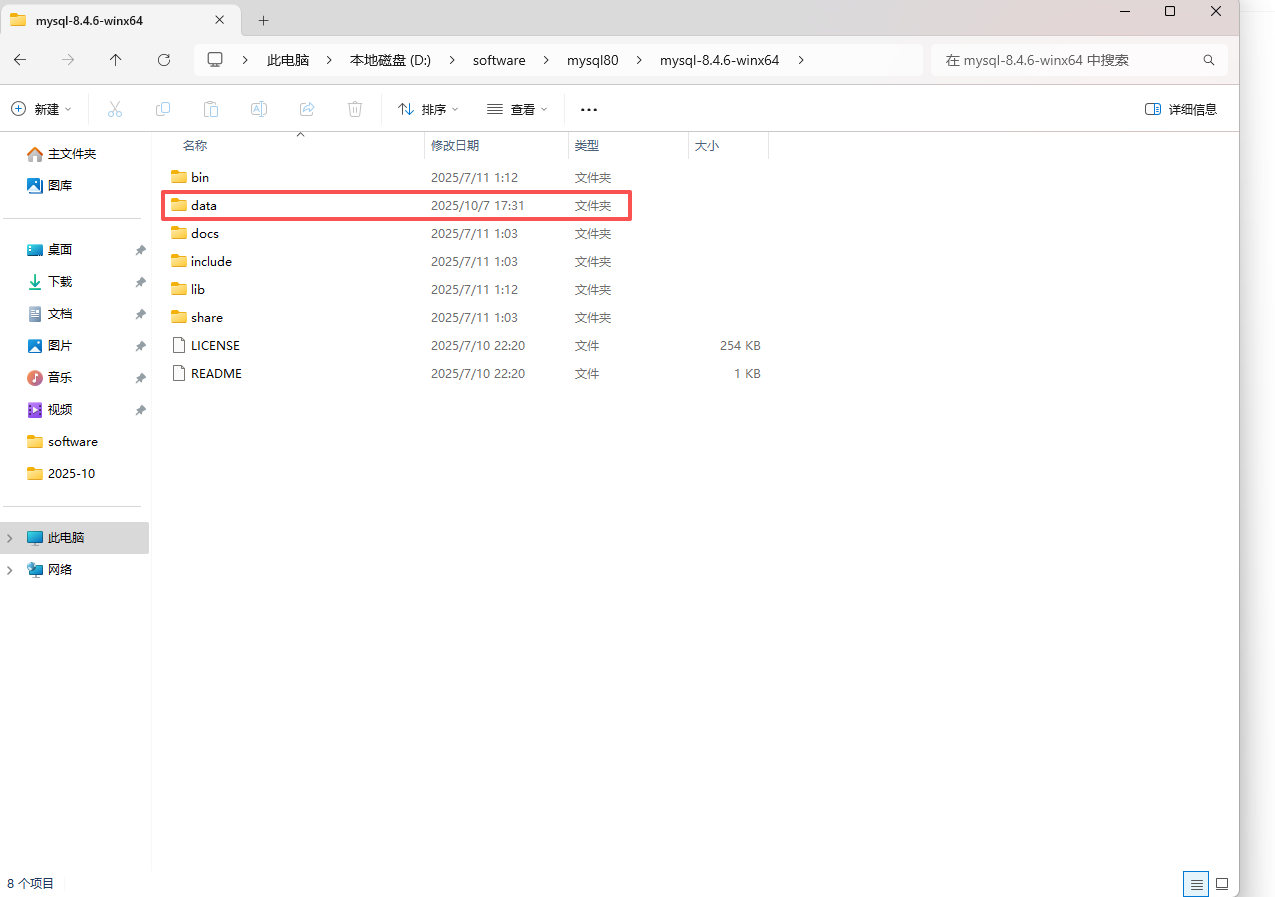Select 此电脑 in the sidebar

coord(76,538)
